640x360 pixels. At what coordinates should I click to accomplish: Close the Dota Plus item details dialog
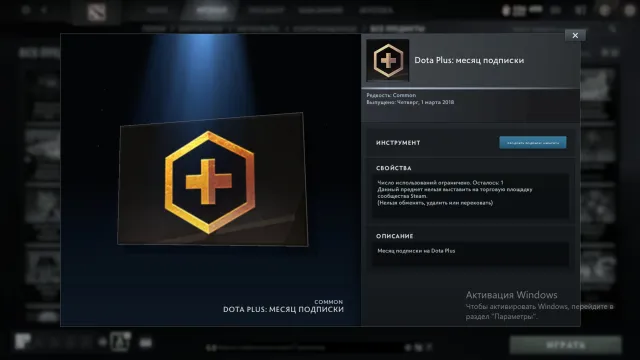[x=575, y=36]
